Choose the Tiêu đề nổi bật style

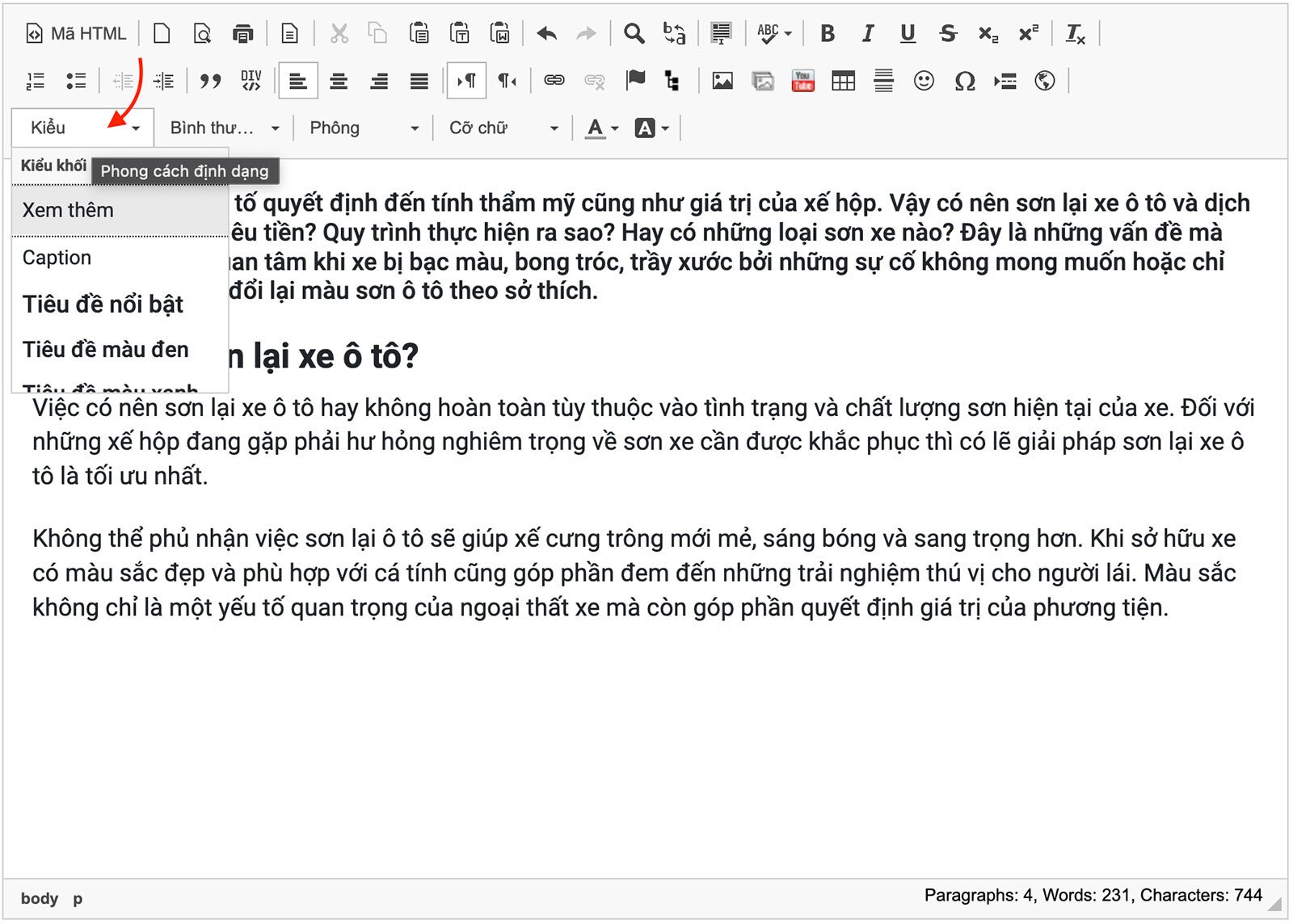tap(103, 304)
